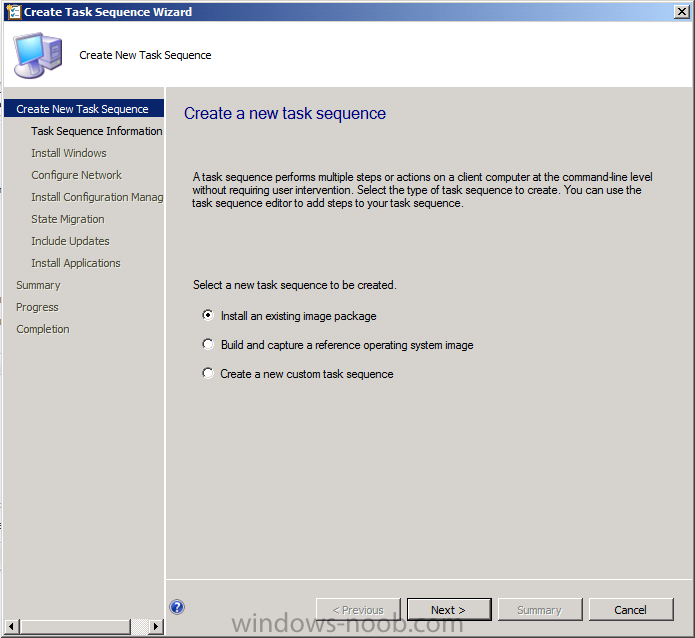Click the 'Create New Task Sequence' header text
This screenshot has width=695, height=638.
(x=145, y=55)
